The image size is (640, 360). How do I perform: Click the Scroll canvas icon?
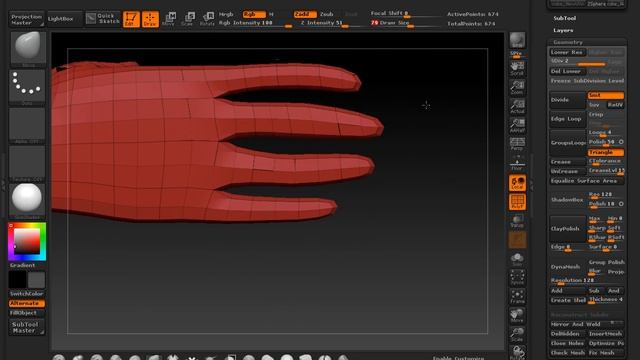pos(517,68)
